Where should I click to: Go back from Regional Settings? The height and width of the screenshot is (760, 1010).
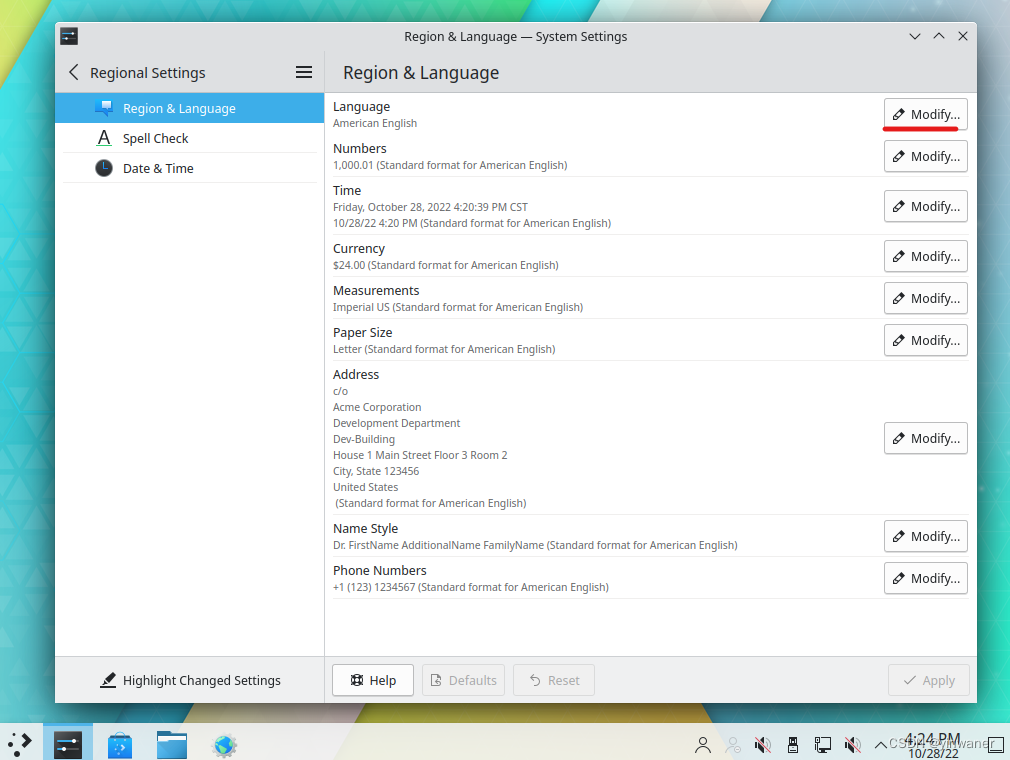point(74,72)
